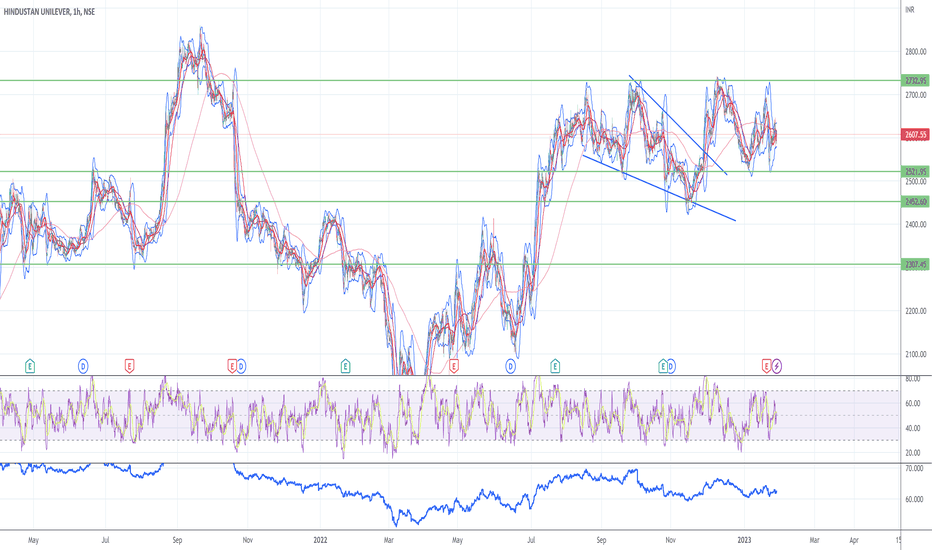This screenshot has width=932, height=550.
Task: Click the red earnings marker after Jul 2021
Action: pyautogui.click(x=129, y=366)
